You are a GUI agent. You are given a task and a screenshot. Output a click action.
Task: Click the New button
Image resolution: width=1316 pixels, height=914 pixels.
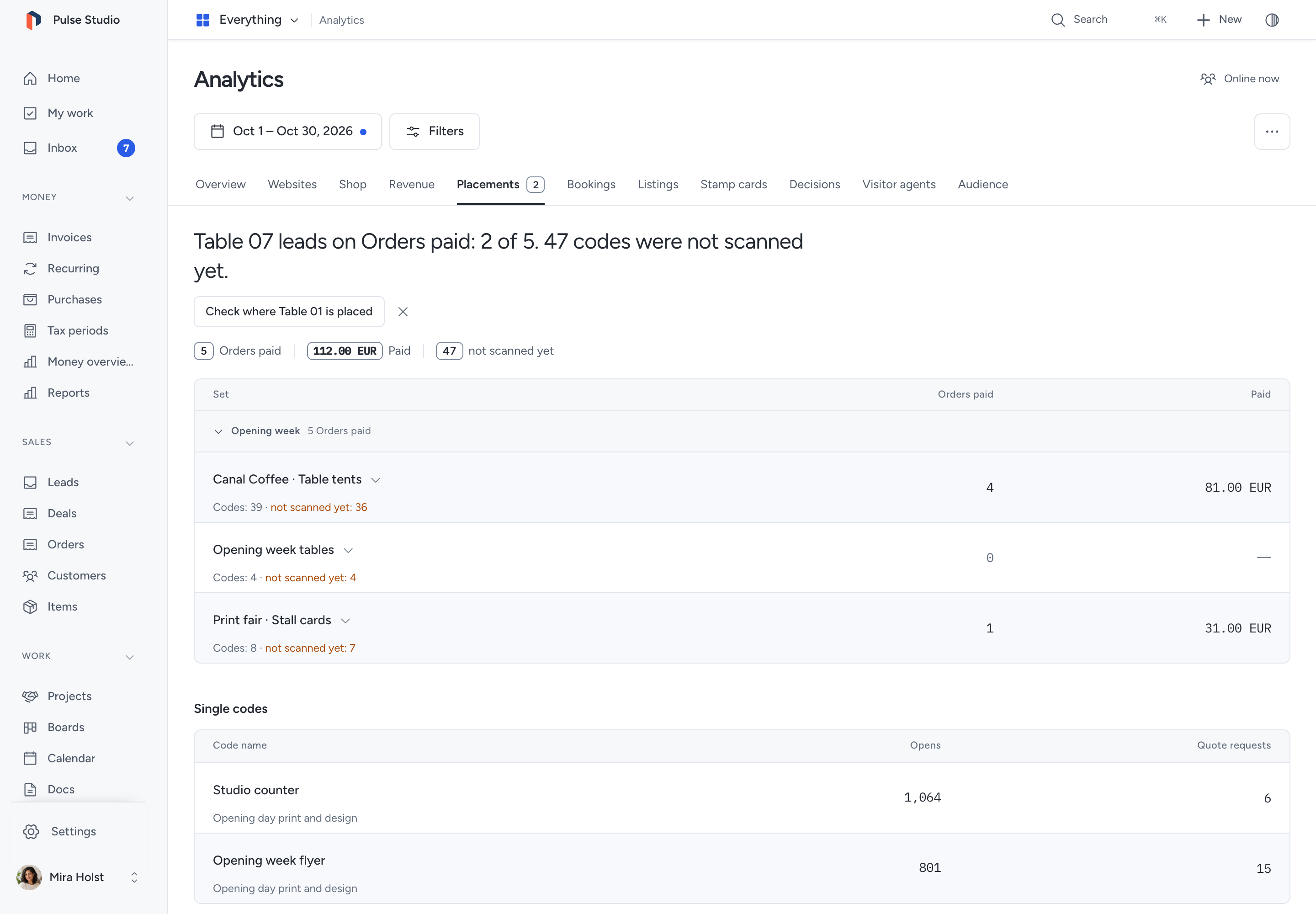(1219, 20)
